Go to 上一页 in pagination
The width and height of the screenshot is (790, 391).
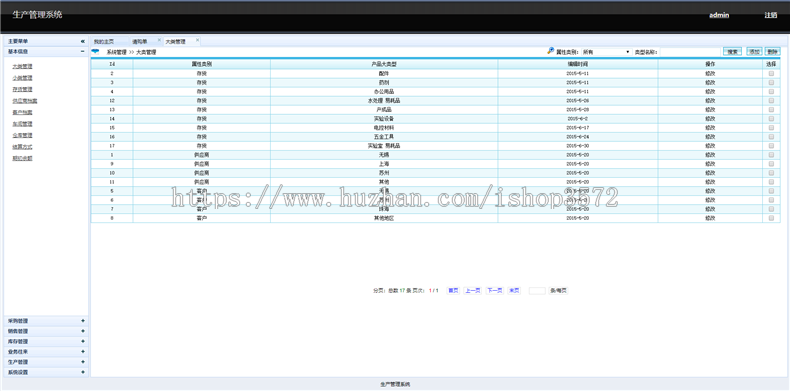(473, 291)
